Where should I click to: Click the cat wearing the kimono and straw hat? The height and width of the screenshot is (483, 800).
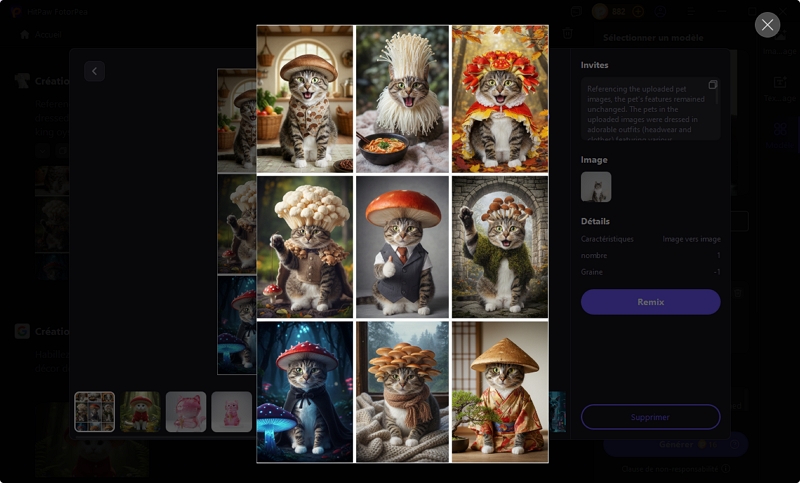pyautogui.click(x=500, y=392)
